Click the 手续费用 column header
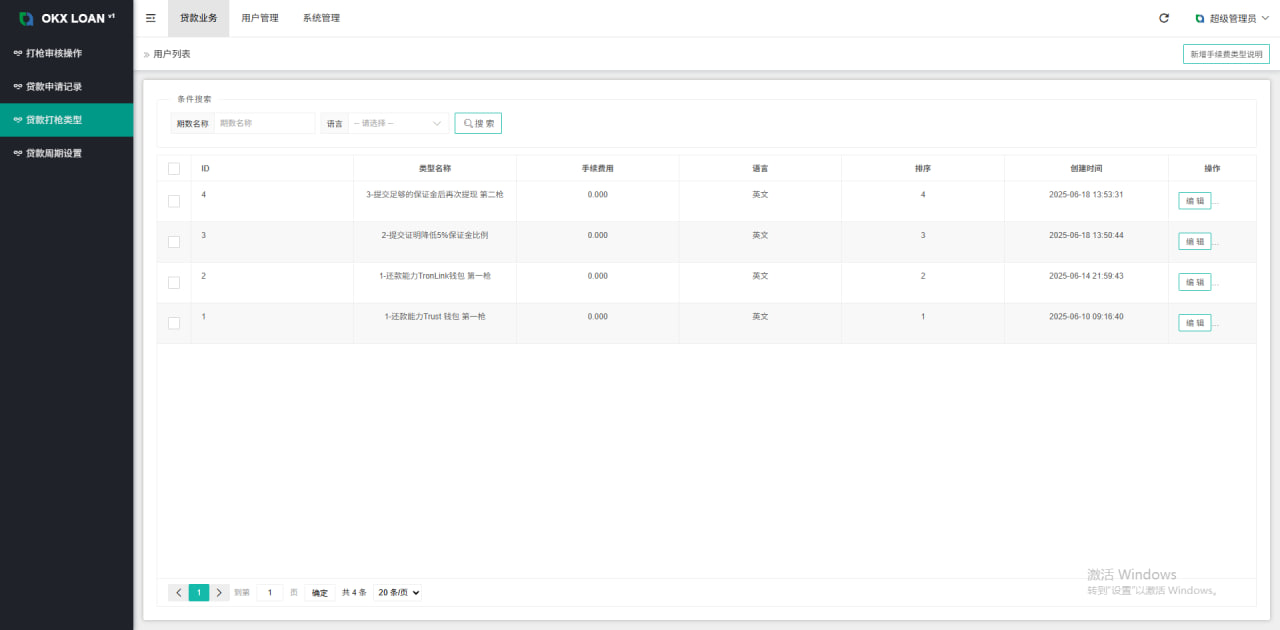Viewport: 1280px width, 630px height. tap(598, 168)
